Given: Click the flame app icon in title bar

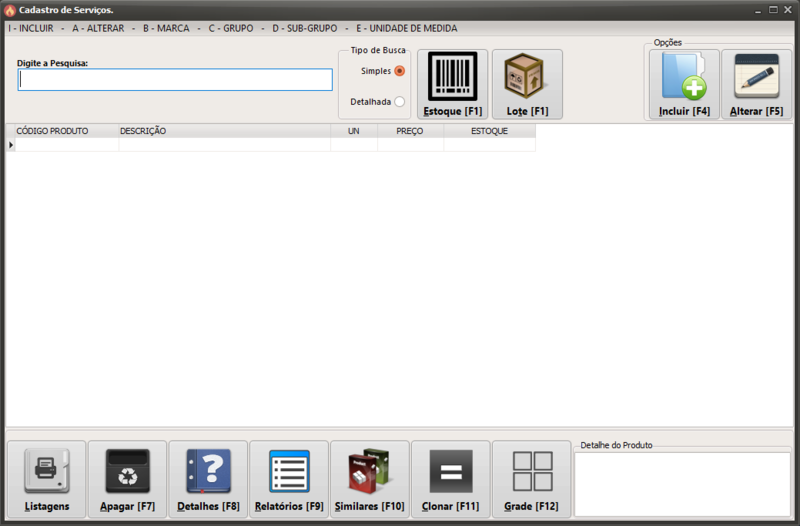Looking at the screenshot, I should (10, 10).
